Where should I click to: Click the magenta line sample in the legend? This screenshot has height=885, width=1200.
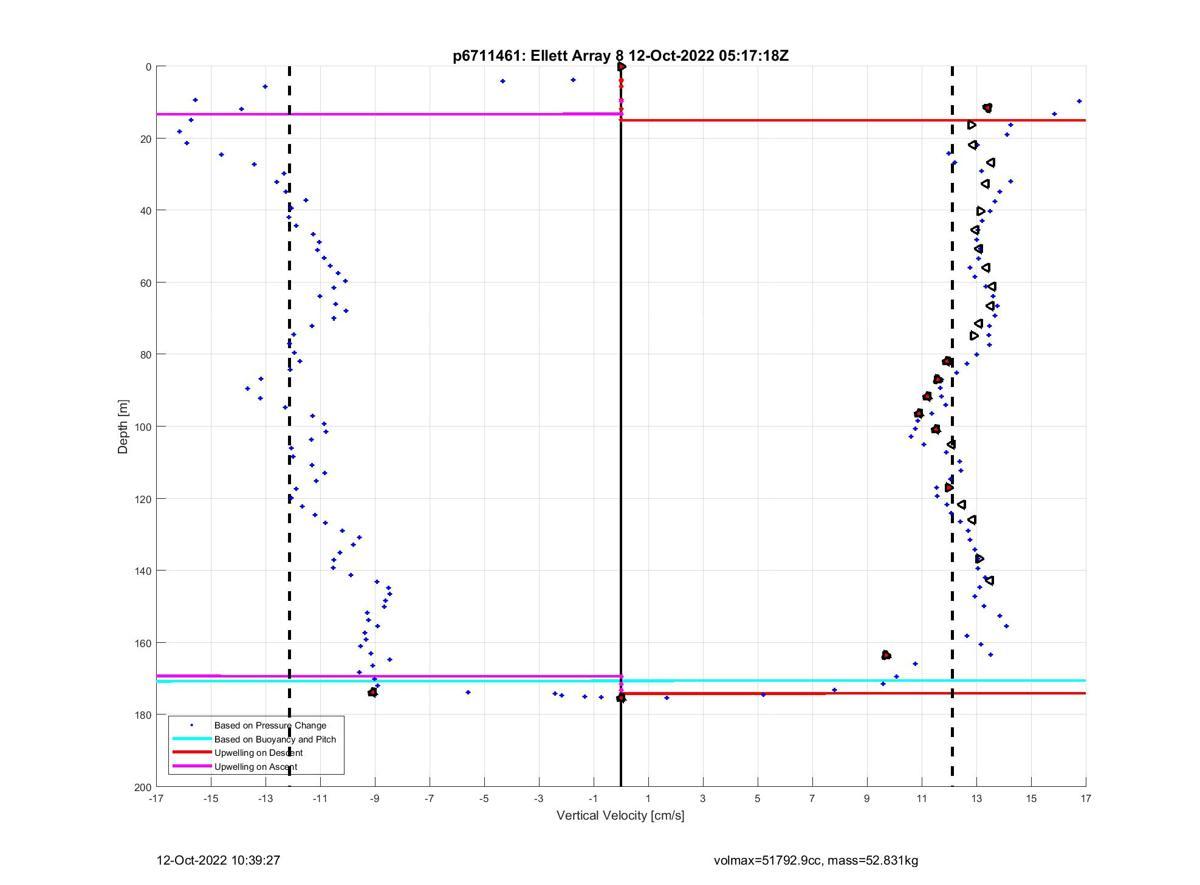click(191, 767)
